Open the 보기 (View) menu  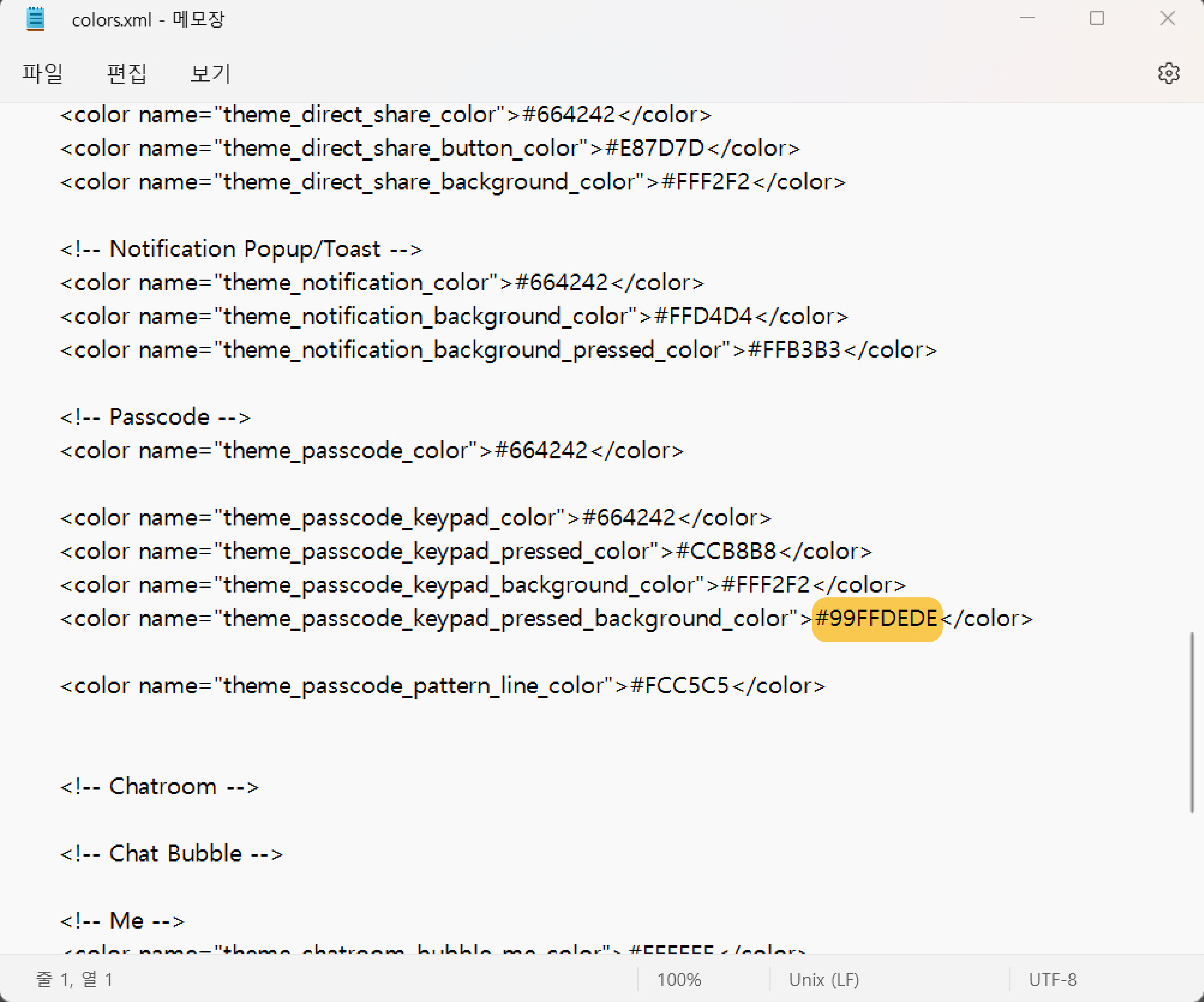pyautogui.click(x=210, y=73)
